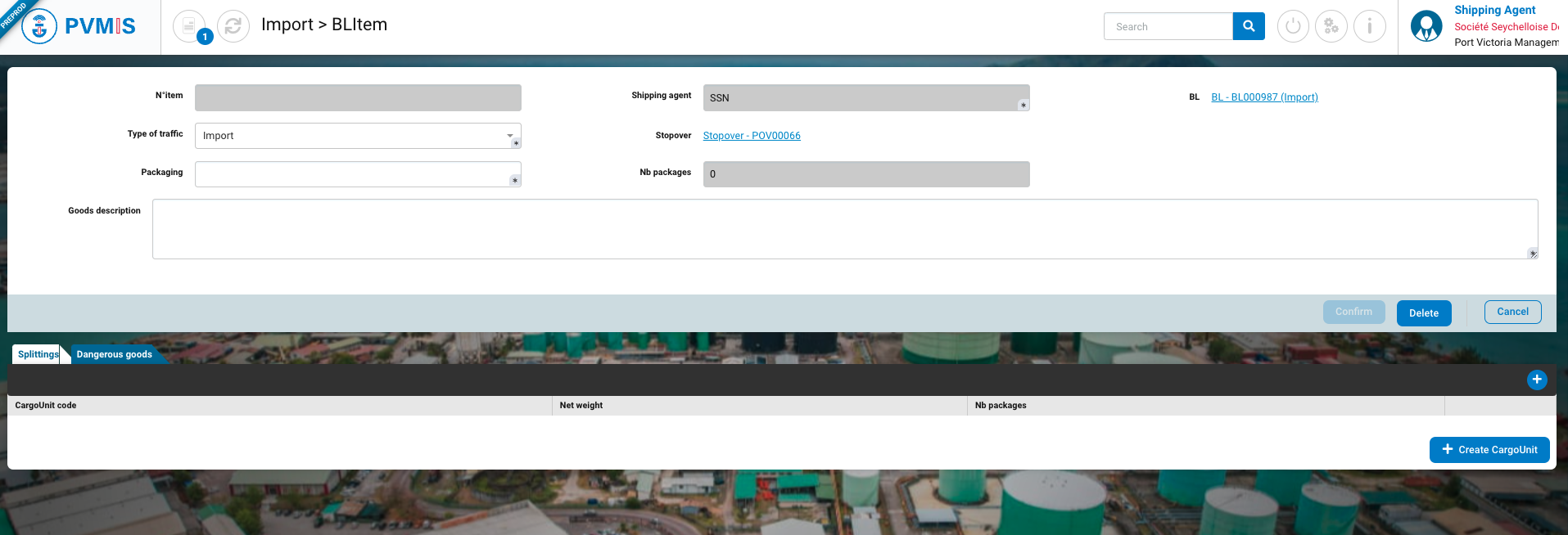Open the settings gears icon
This screenshot has height=535, width=1568.
pyautogui.click(x=1331, y=26)
